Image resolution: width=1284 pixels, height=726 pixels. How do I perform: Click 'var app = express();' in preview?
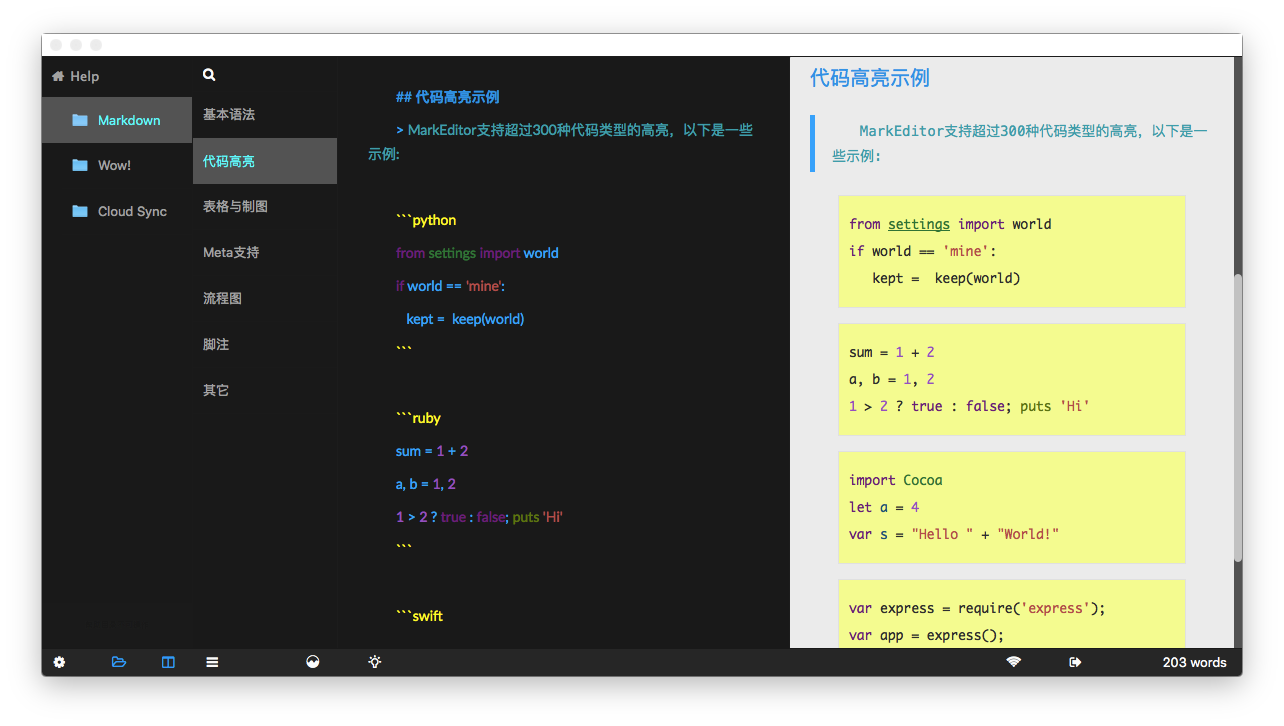pyautogui.click(x=926, y=635)
